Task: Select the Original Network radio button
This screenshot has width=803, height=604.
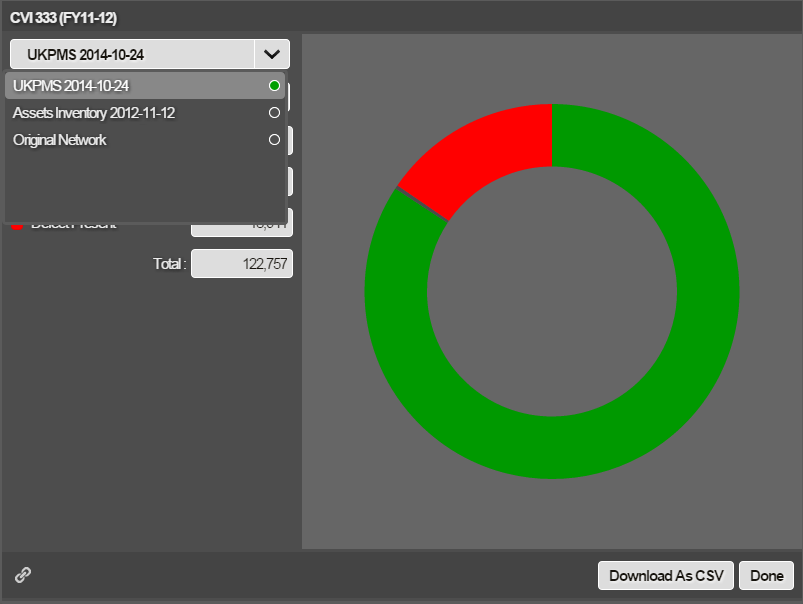Action: tap(274, 140)
